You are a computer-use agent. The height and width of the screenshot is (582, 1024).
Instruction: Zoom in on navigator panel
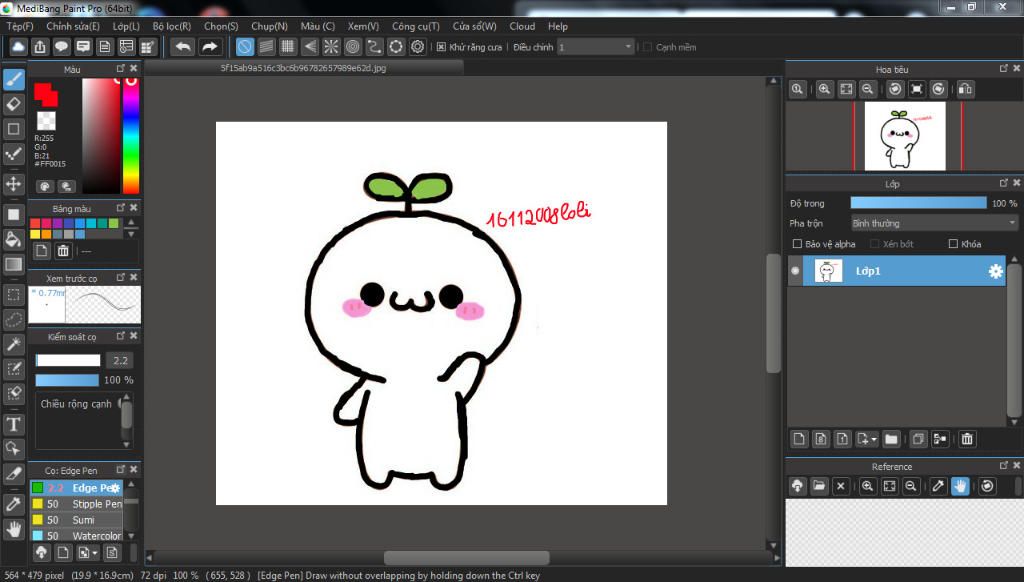[825, 89]
